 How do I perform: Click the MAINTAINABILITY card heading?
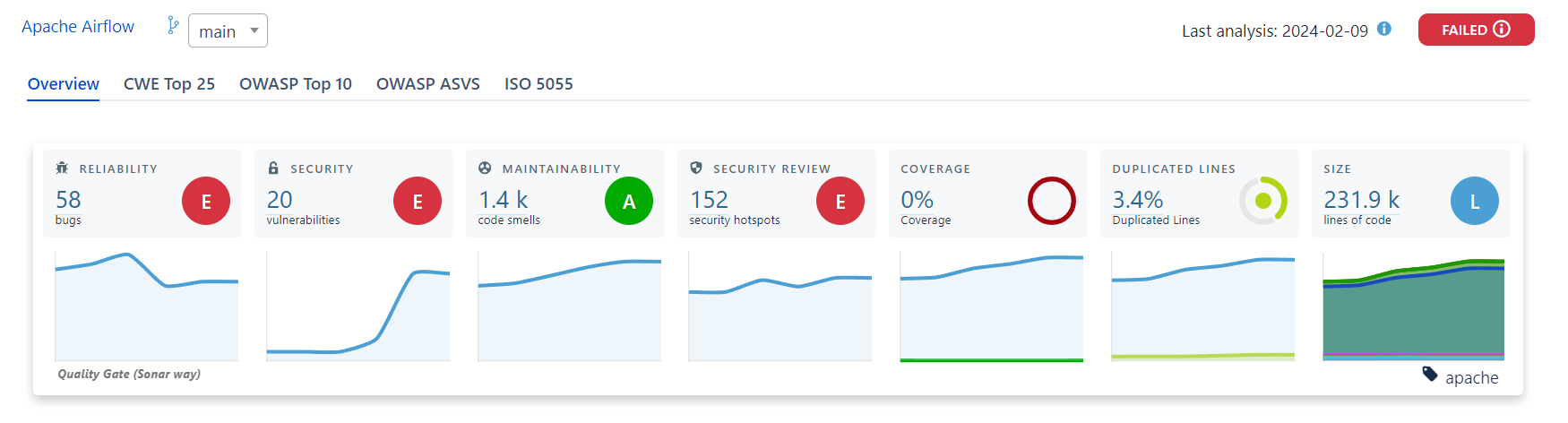pos(561,168)
